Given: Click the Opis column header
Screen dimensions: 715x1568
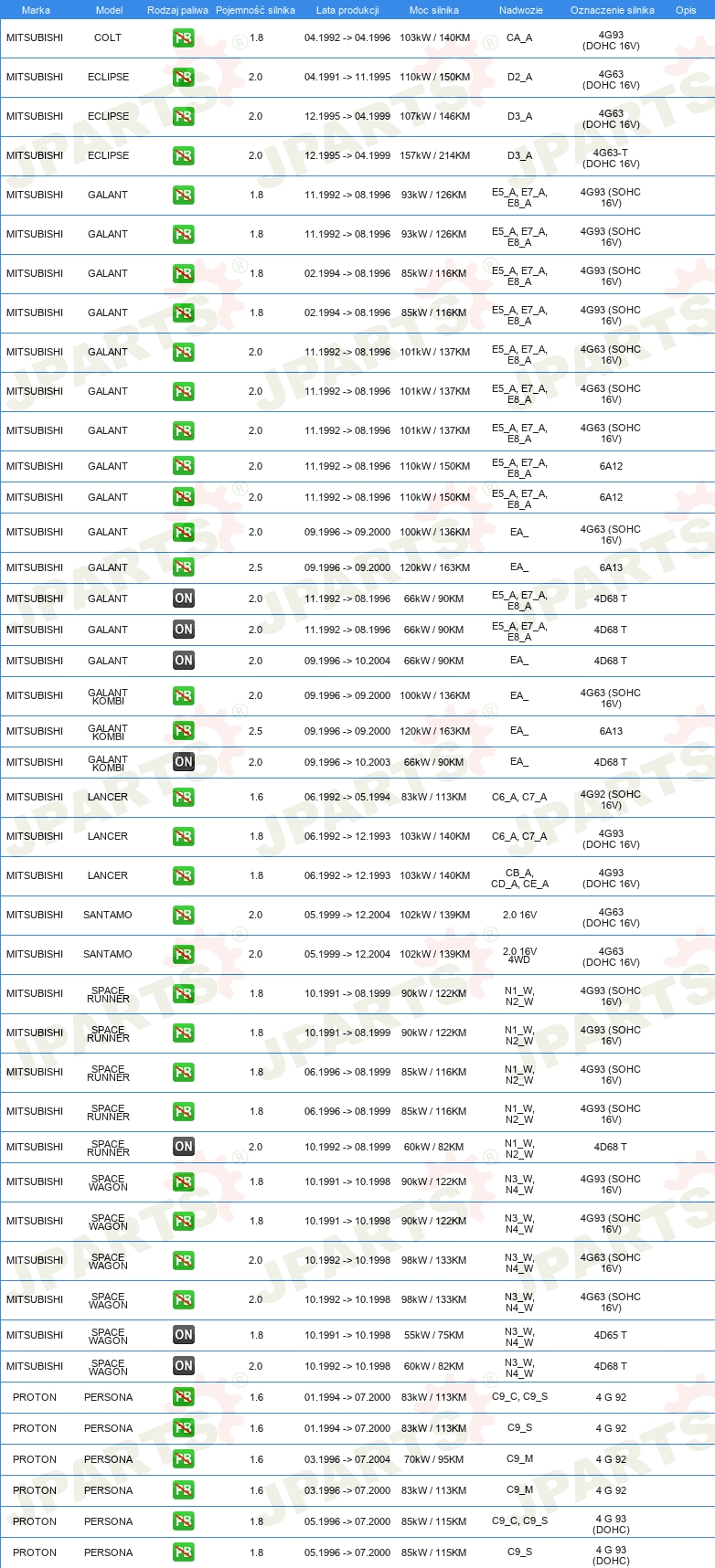Looking at the screenshot, I should (686, 10).
